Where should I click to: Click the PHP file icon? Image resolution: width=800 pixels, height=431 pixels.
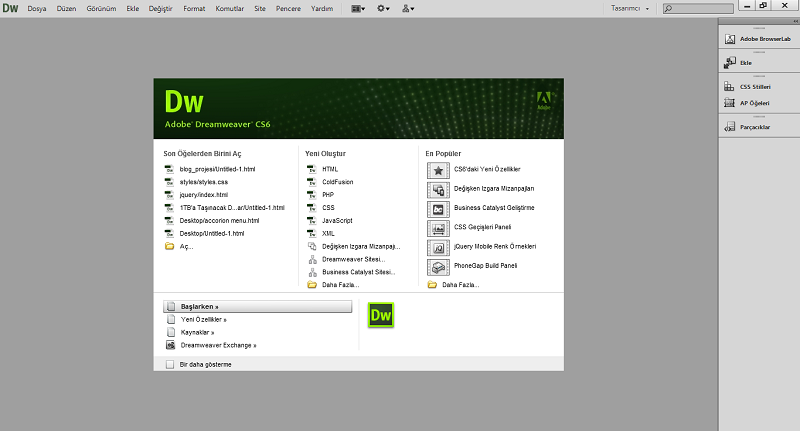pyautogui.click(x=312, y=195)
